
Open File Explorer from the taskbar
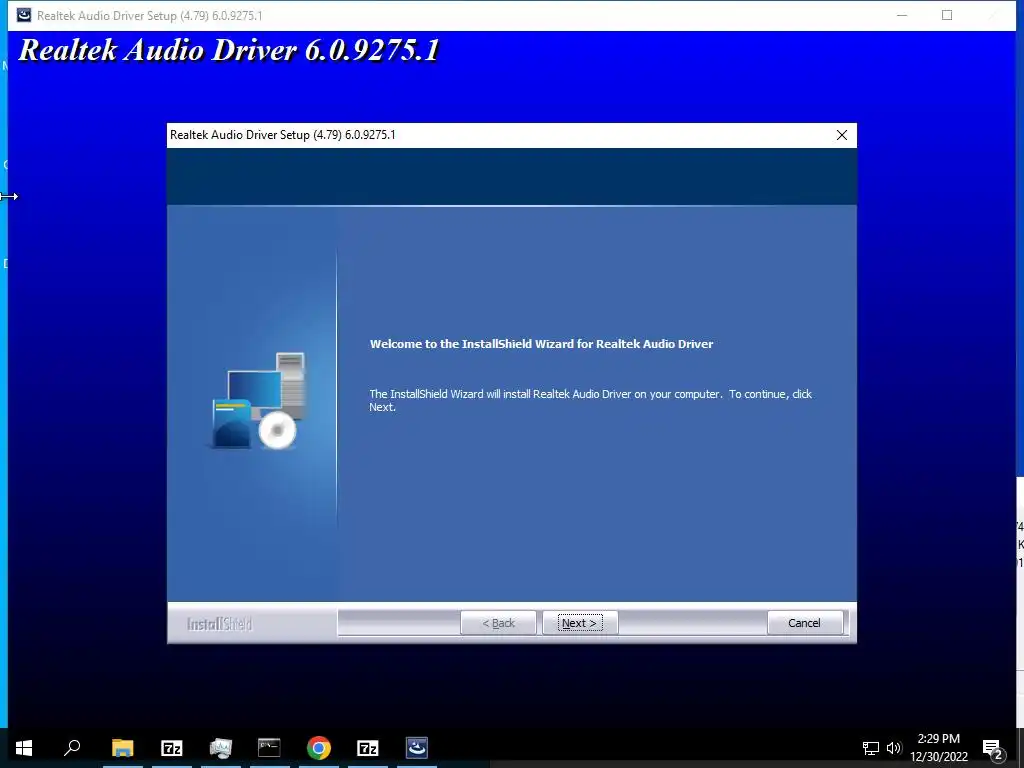click(123, 748)
